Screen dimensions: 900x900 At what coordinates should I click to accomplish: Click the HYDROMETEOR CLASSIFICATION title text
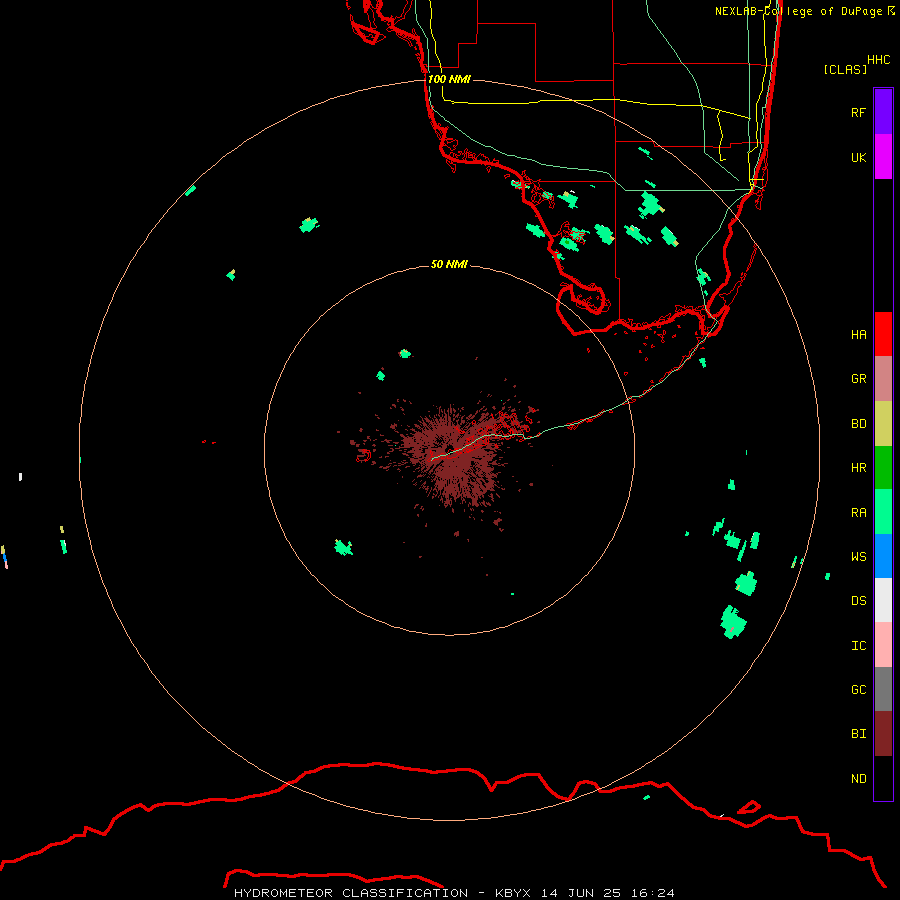(351, 893)
